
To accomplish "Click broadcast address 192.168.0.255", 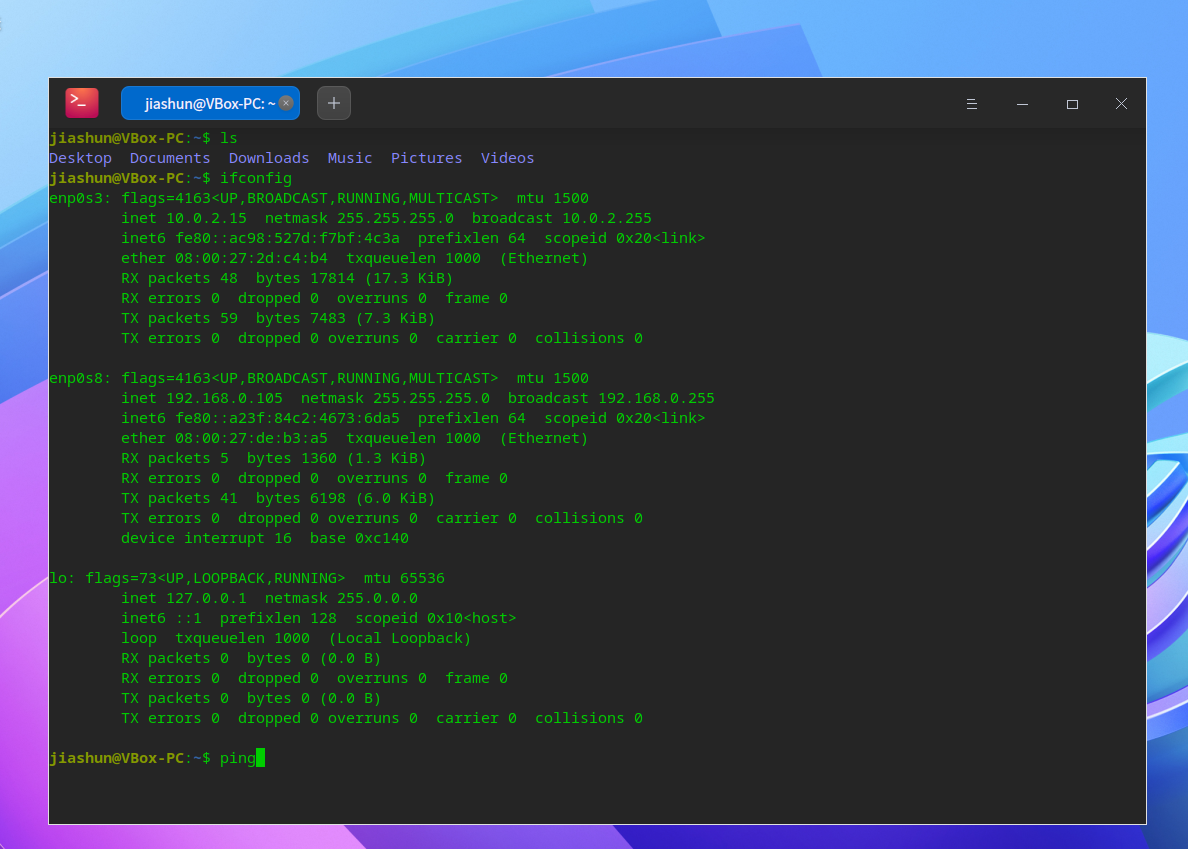I will (656, 398).
